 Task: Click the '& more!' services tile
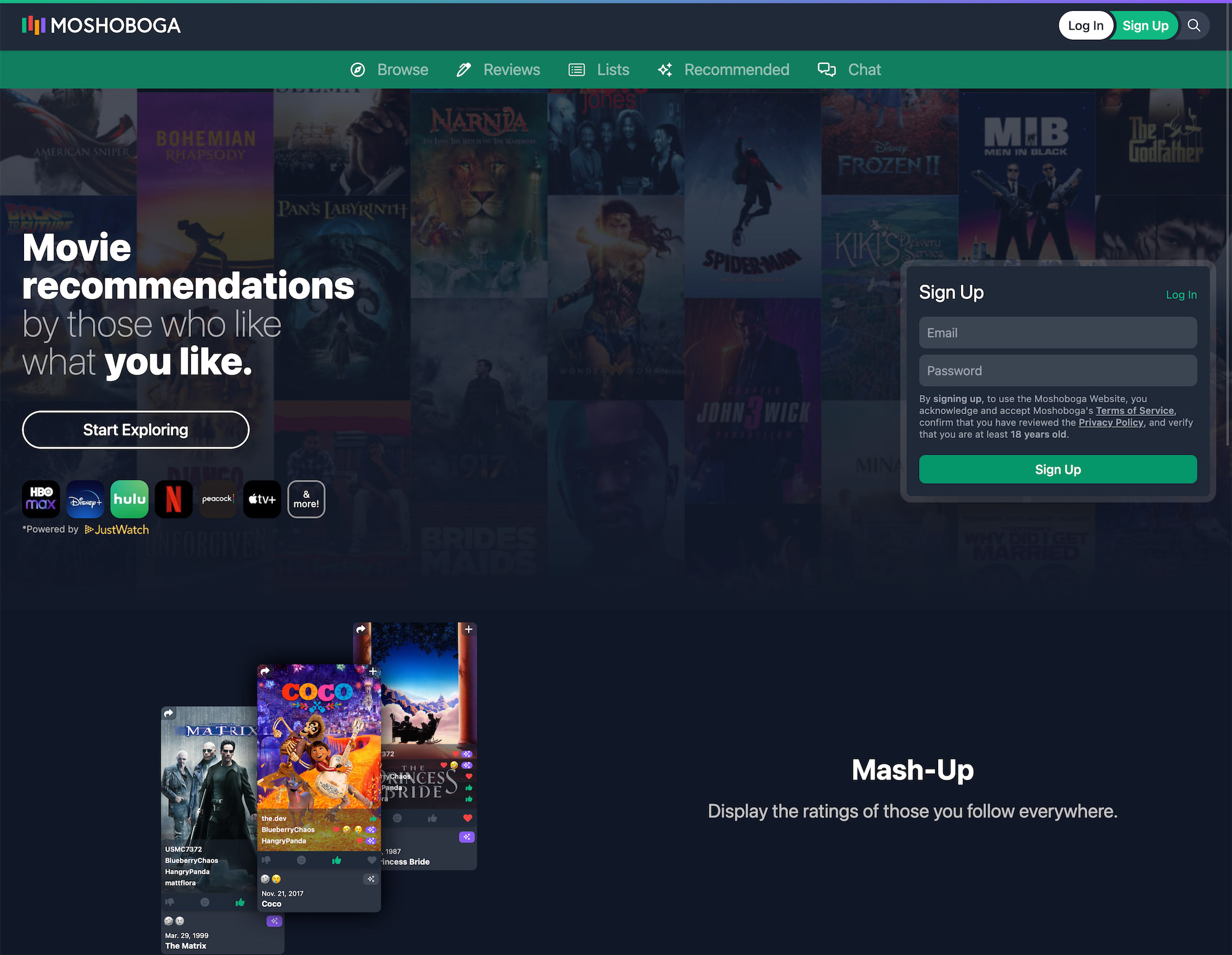(306, 499)
